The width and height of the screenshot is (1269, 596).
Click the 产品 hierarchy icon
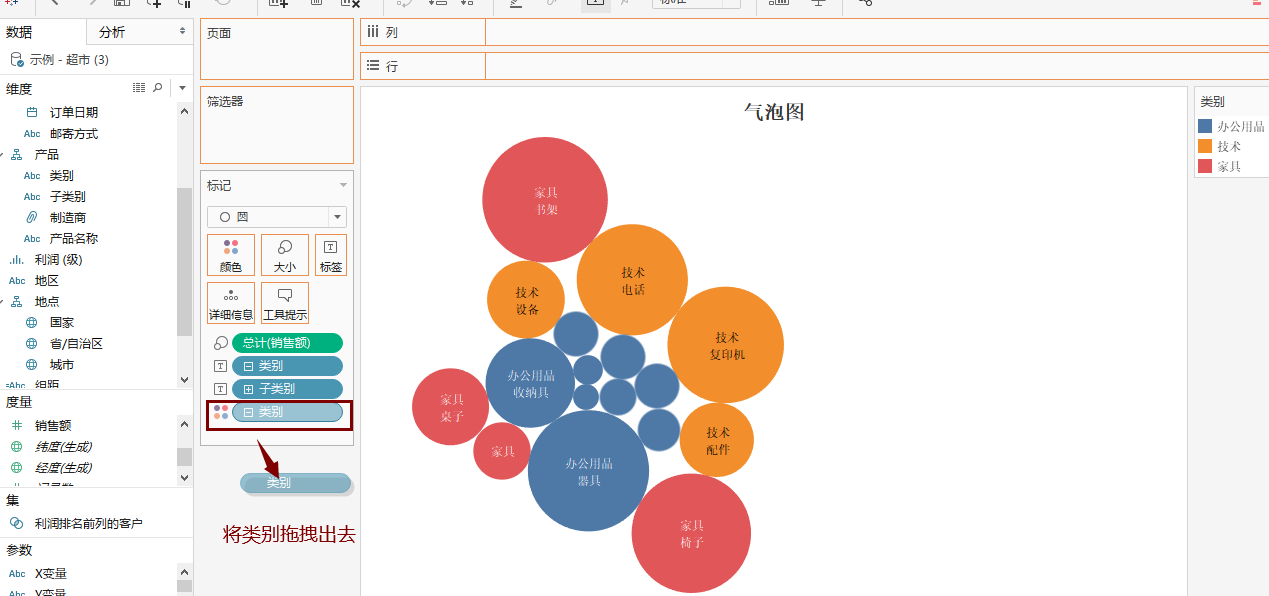(x=17, y=154)
